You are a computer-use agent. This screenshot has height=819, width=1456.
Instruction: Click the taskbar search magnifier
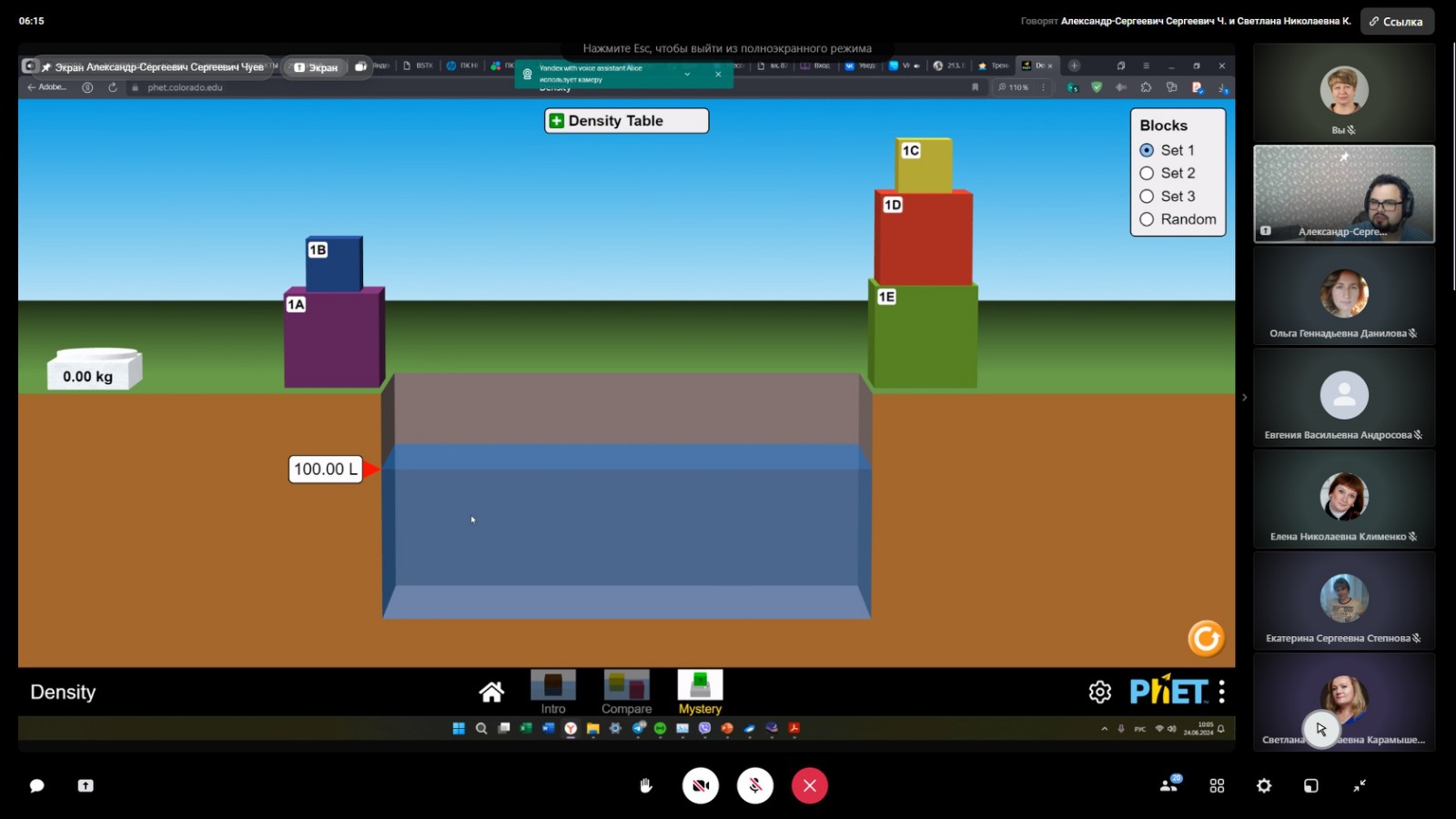point(481,728)
